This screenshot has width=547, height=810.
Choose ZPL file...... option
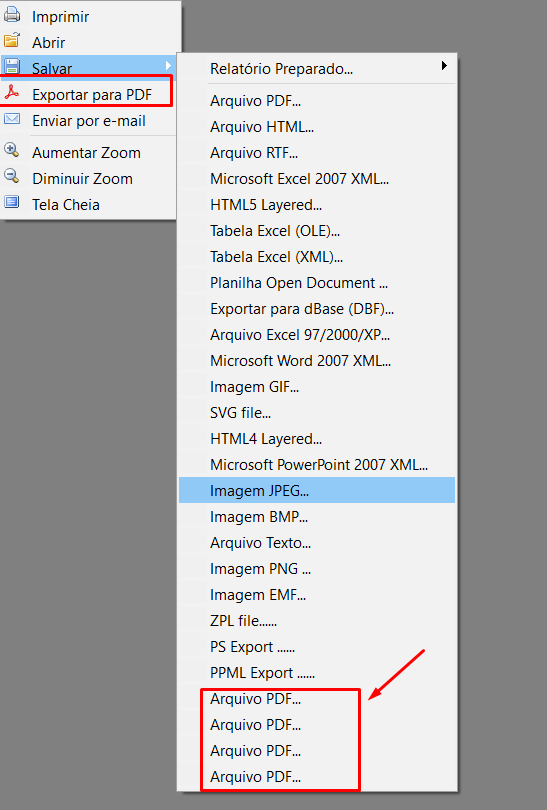click(317, 620)
